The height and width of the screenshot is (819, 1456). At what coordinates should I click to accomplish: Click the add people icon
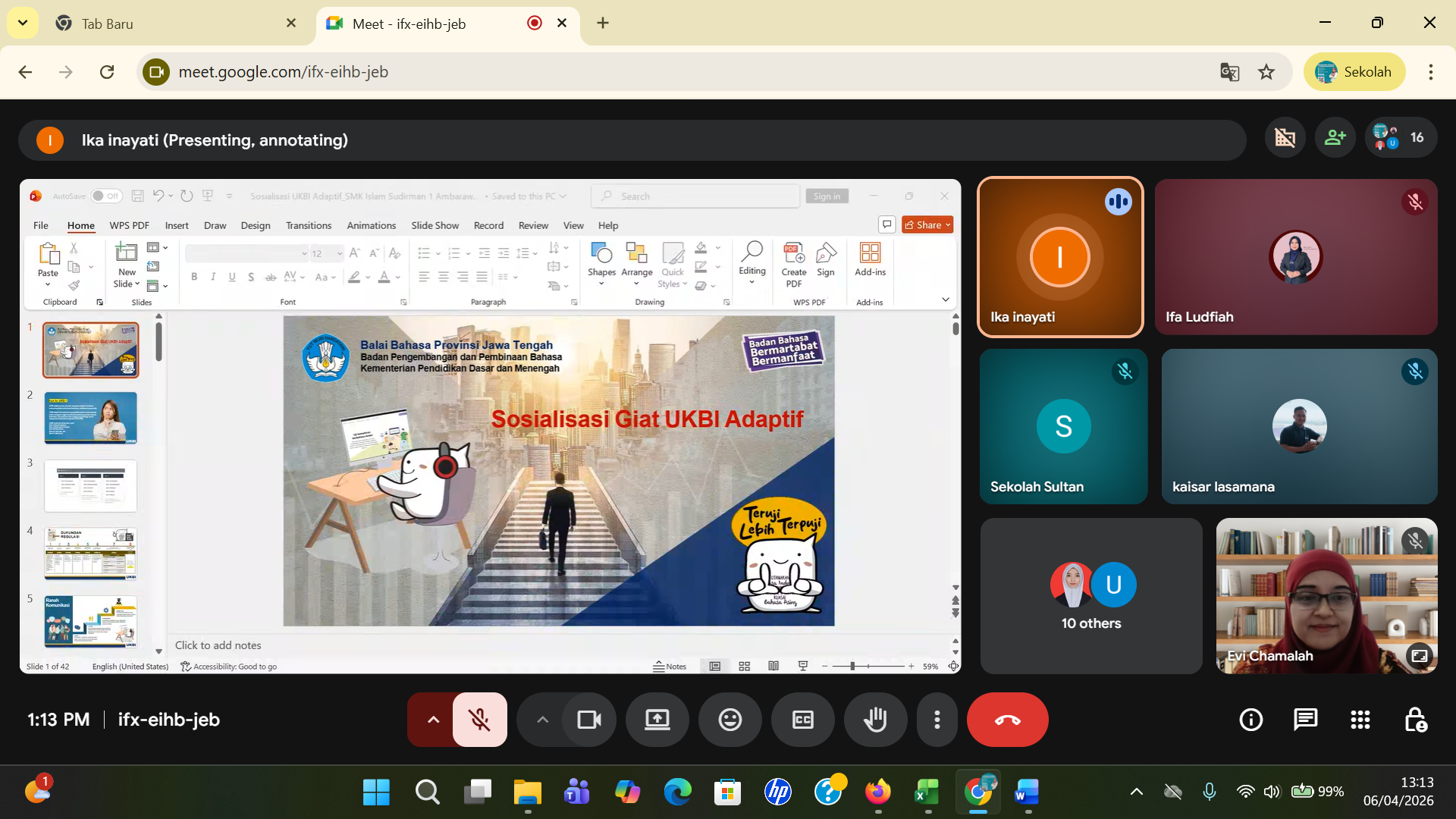coord(1335,137)
